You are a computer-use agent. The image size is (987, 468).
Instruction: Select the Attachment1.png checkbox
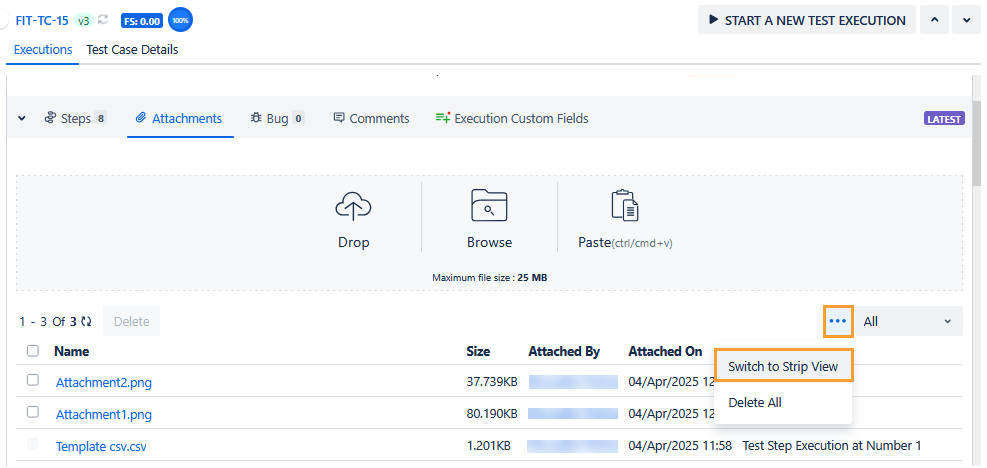[x=33, y=413]
